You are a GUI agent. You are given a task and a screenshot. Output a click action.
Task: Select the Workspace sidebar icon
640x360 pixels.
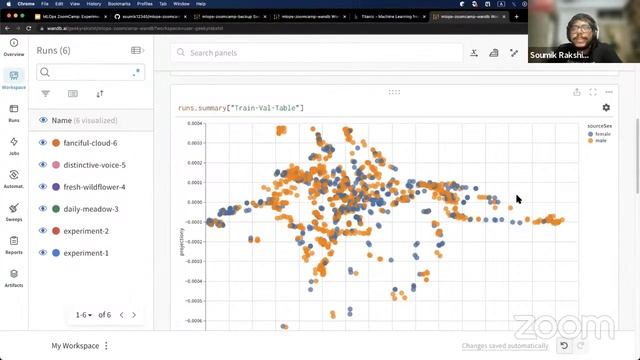coord(14,79)
